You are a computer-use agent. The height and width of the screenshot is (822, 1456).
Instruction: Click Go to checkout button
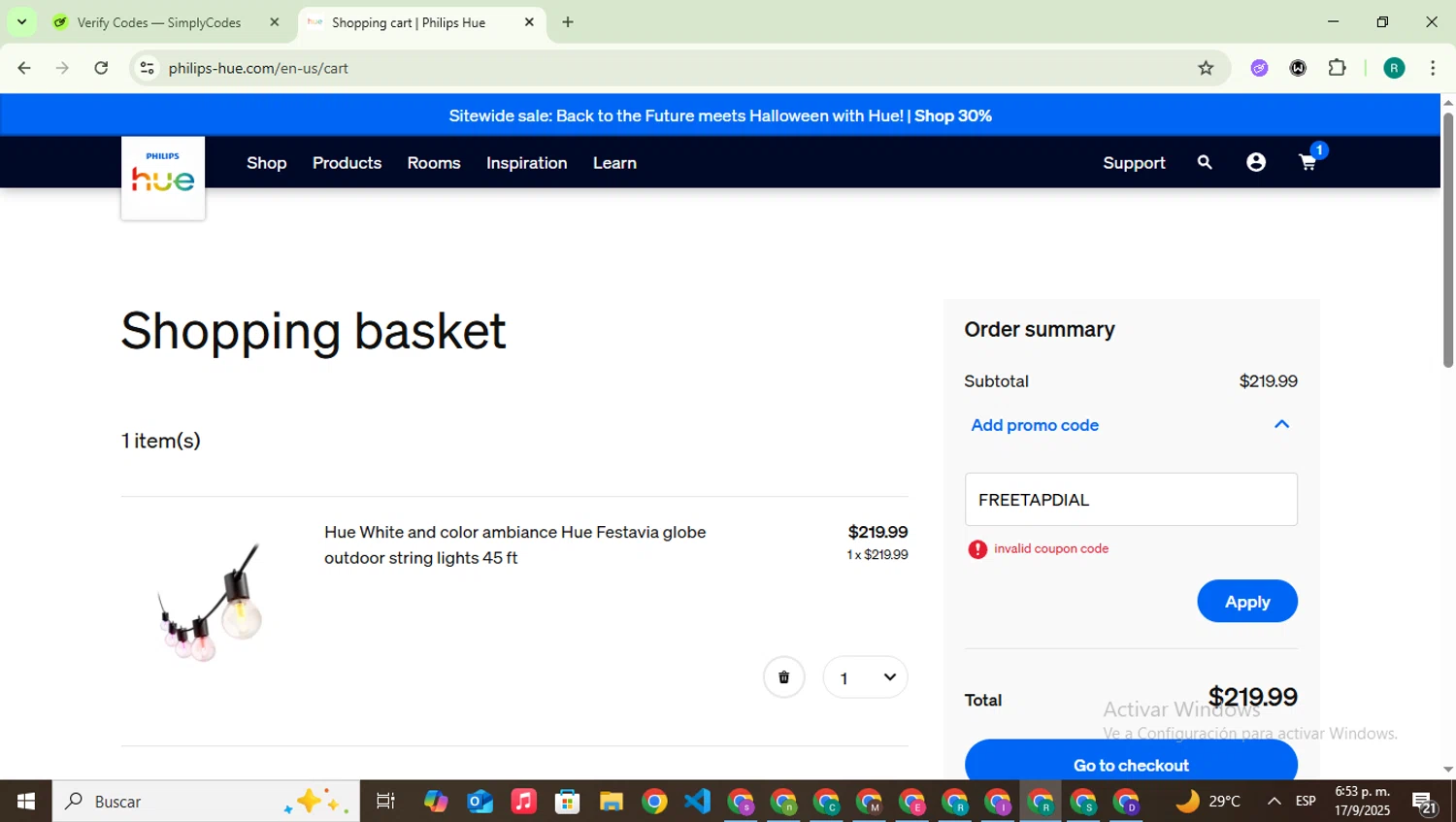point(1131,761)
